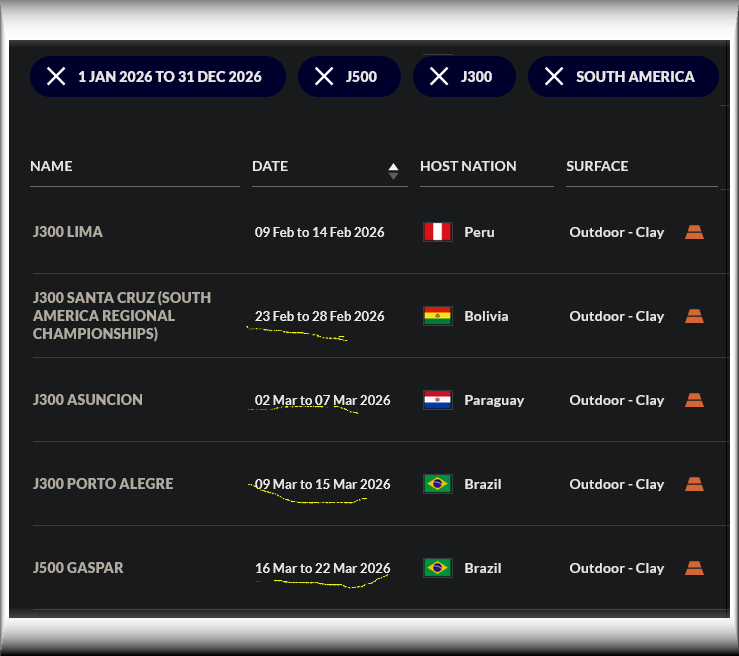Click Outdoor - Clay in Porto Alegre row
This screenshot has width=739, height=656.
pyautogui.click(x=617, y=484)
